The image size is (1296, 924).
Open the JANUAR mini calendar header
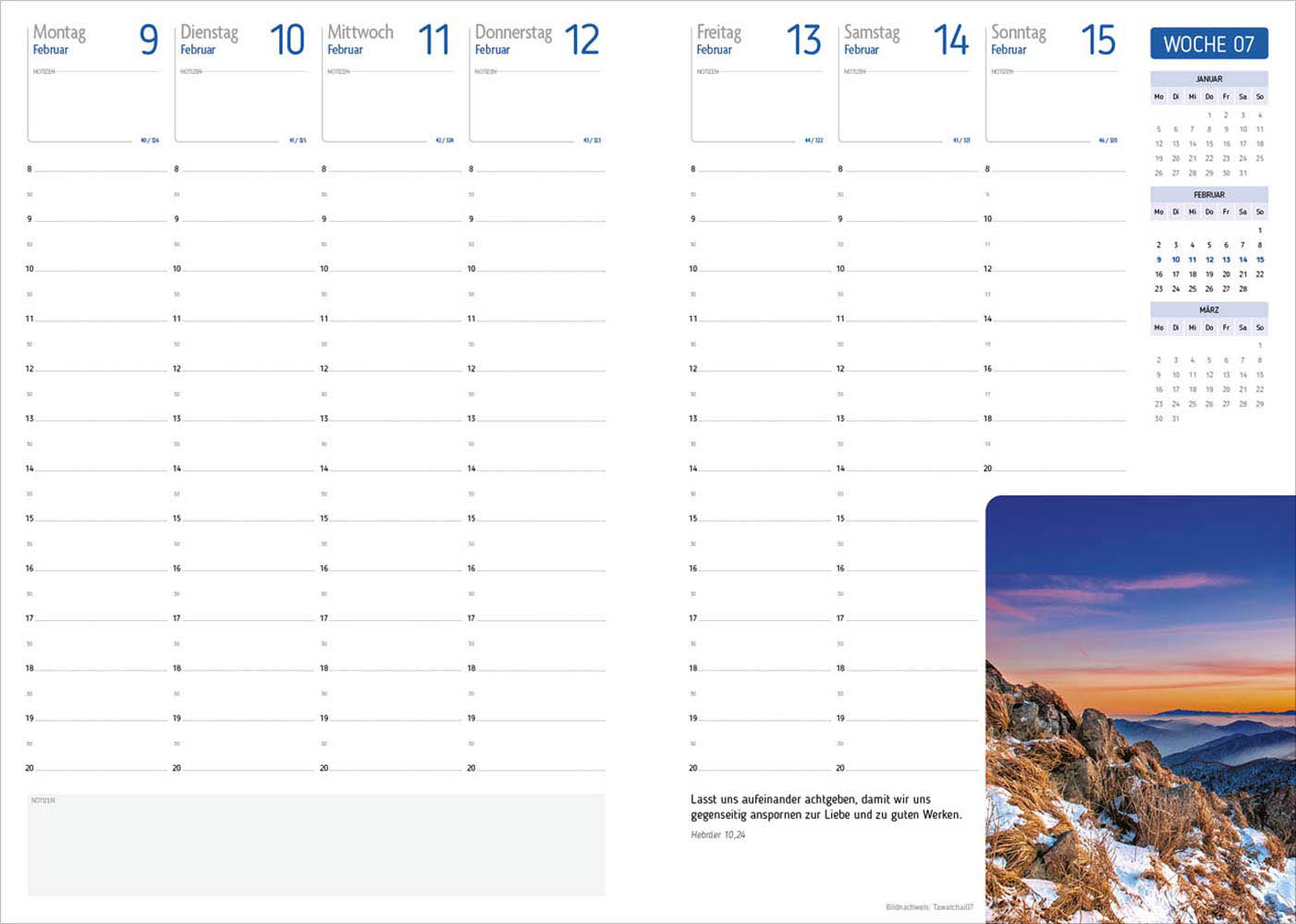point(1208,79)
